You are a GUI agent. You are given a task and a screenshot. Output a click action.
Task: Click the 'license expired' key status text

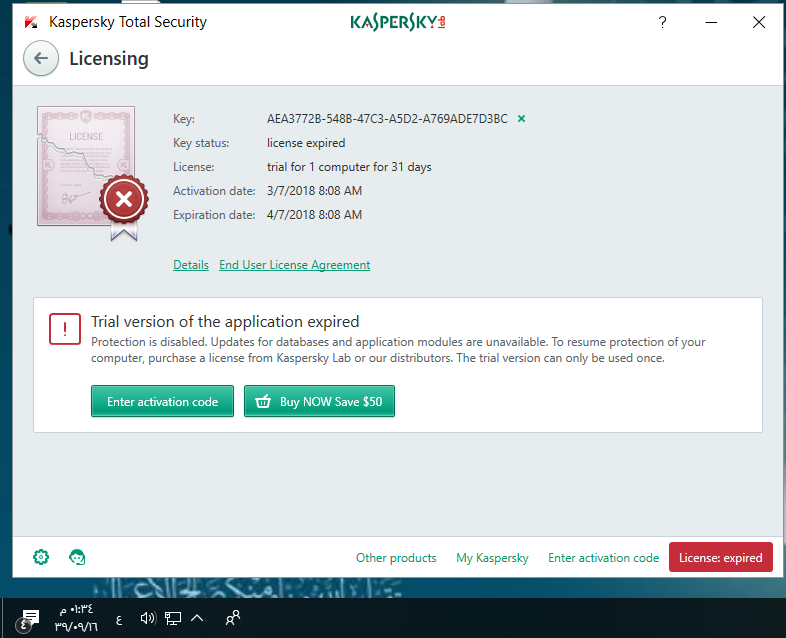306,143
